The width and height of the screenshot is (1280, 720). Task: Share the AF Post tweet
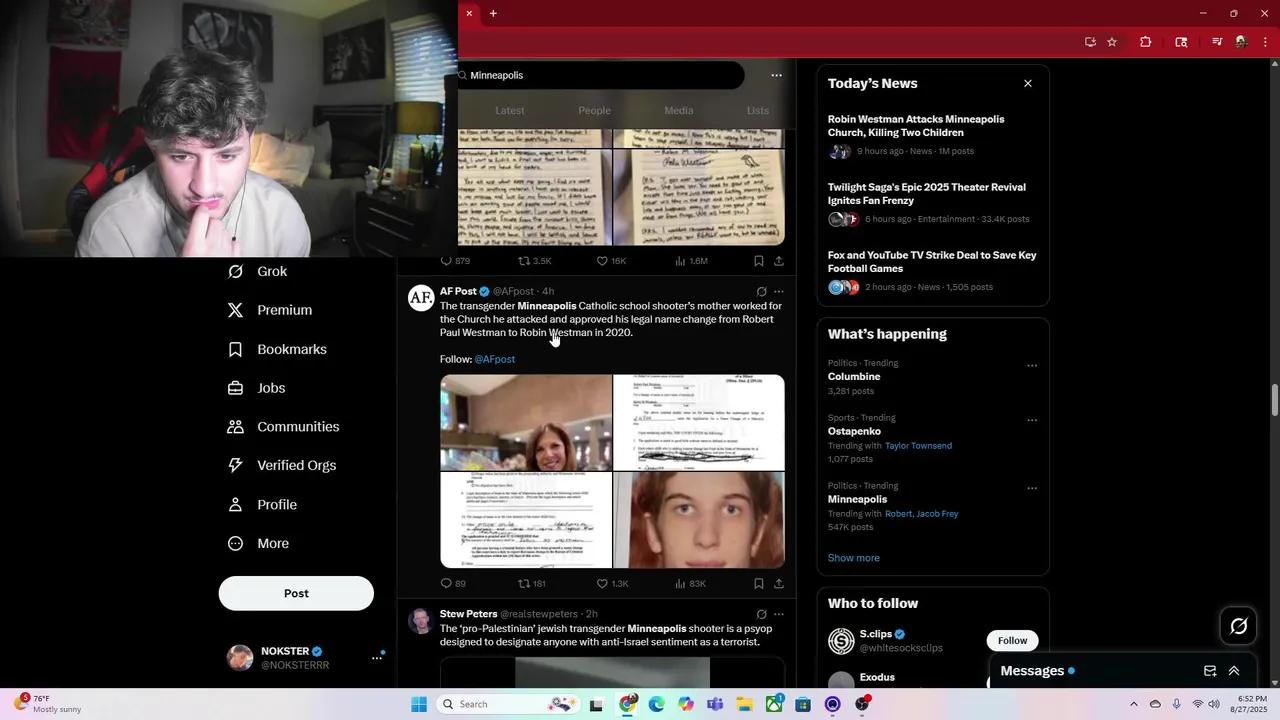point(779,583)
